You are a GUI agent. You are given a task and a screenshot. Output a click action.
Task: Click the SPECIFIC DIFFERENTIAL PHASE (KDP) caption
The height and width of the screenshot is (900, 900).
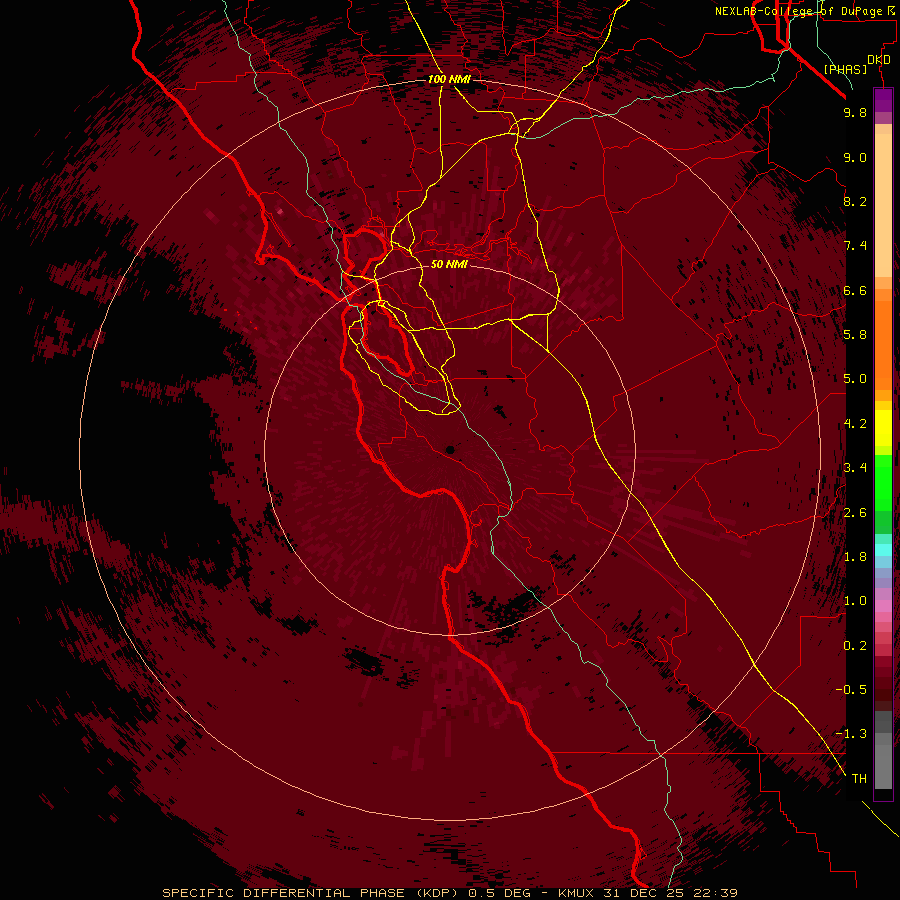(x=313, y=893)
